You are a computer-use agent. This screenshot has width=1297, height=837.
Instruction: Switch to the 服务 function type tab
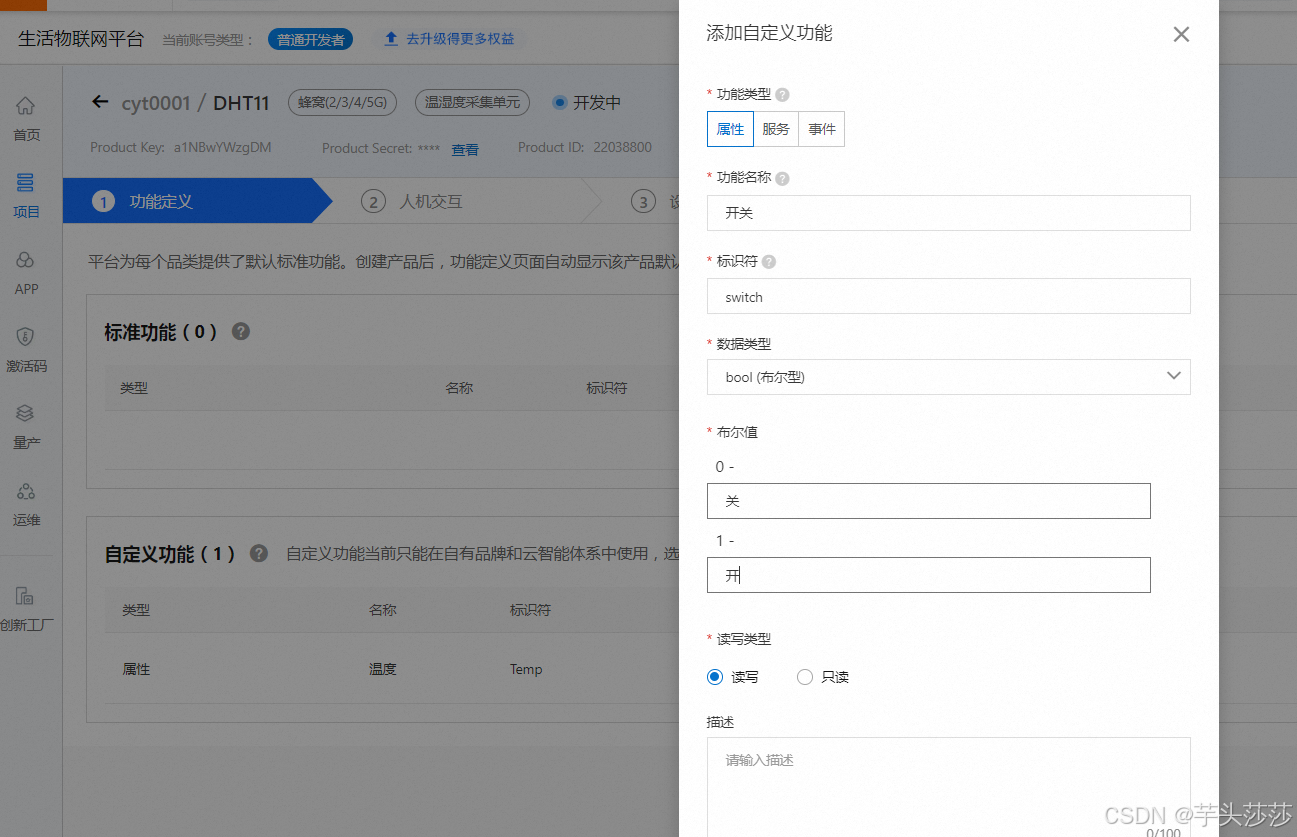point(775,128)
